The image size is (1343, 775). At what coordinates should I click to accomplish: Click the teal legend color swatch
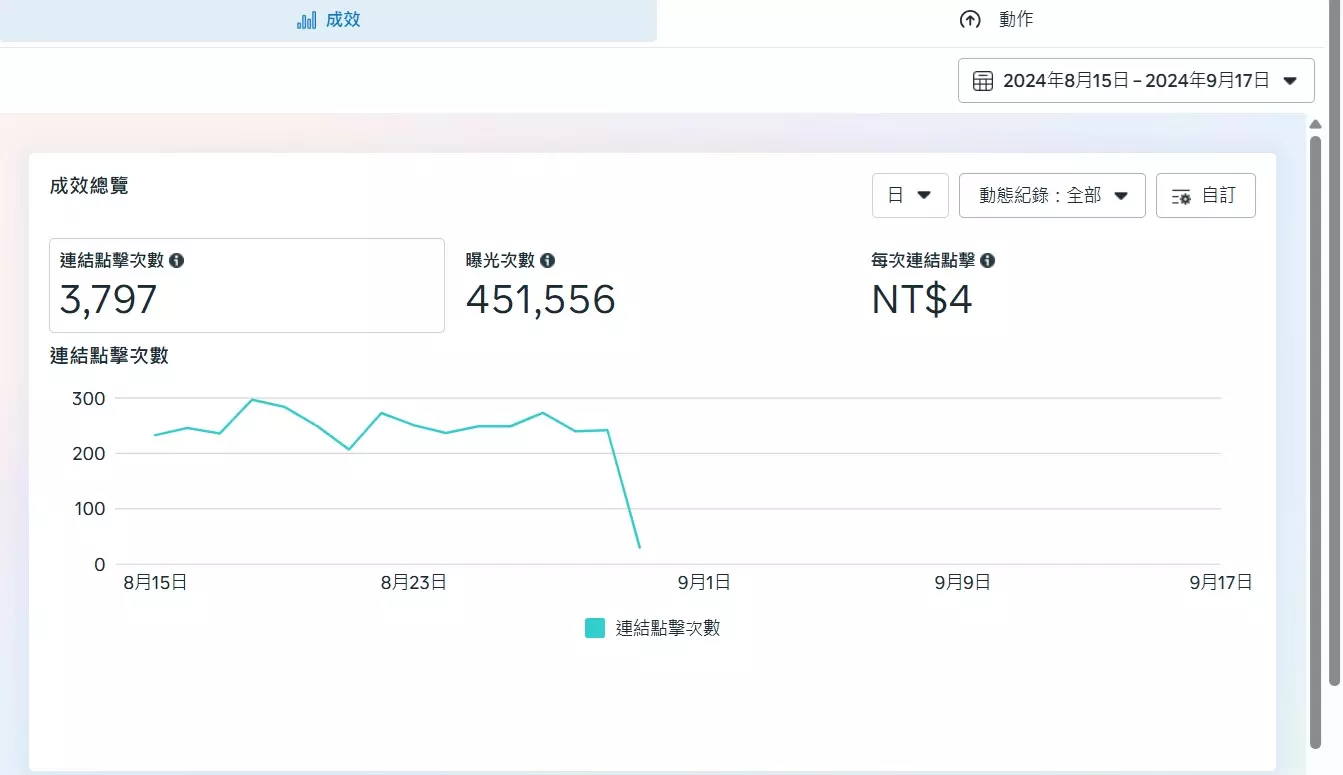[595, 628]
